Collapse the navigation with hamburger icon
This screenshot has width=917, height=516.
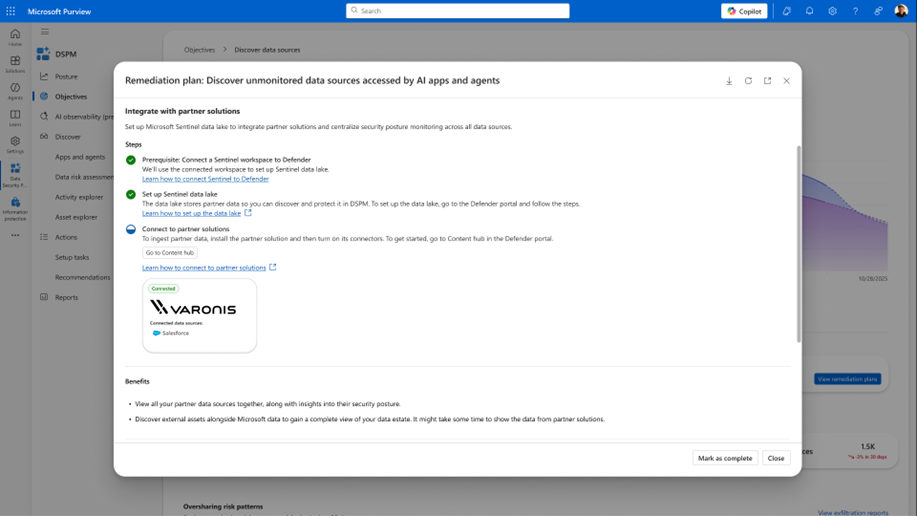click(x=45, y=32)
